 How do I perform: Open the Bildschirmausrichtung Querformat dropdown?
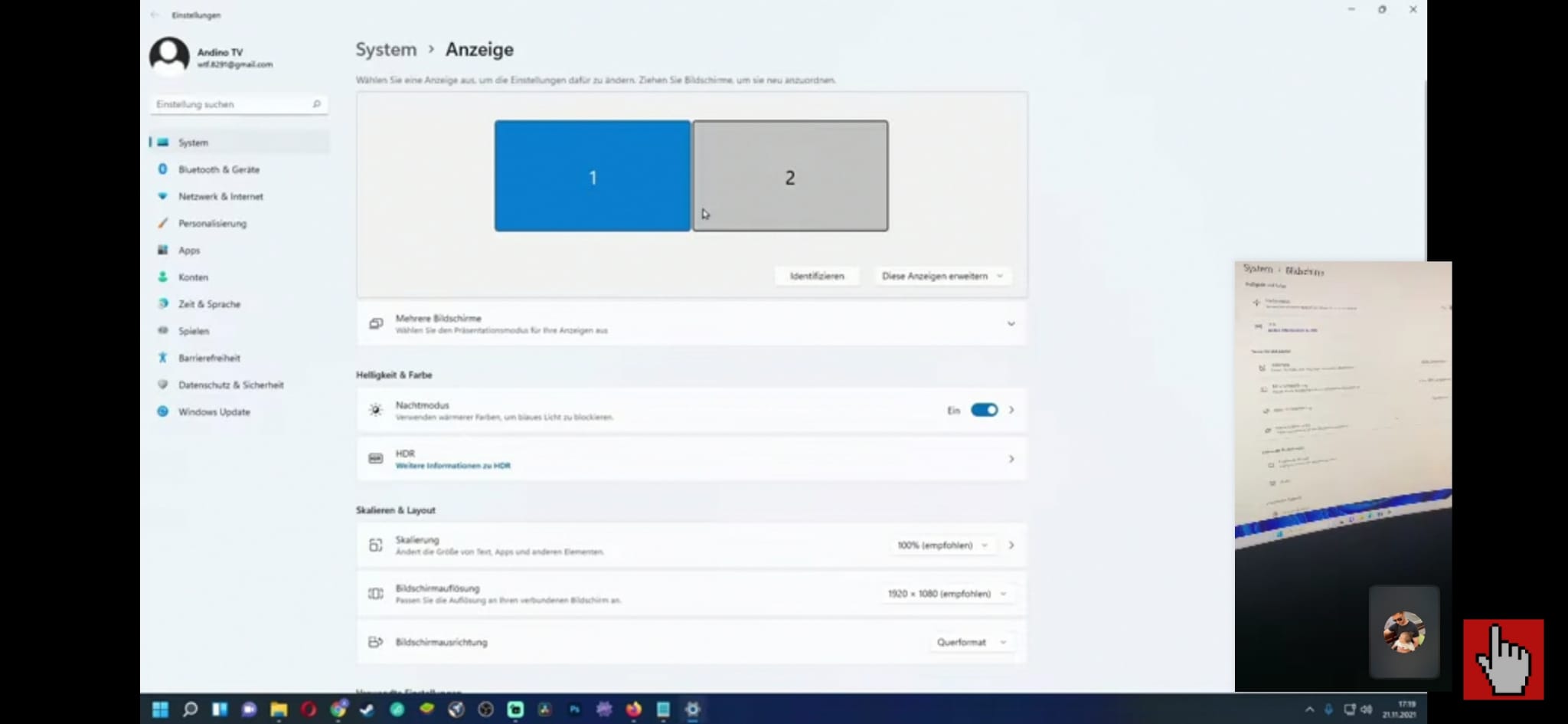coord(970,642)
